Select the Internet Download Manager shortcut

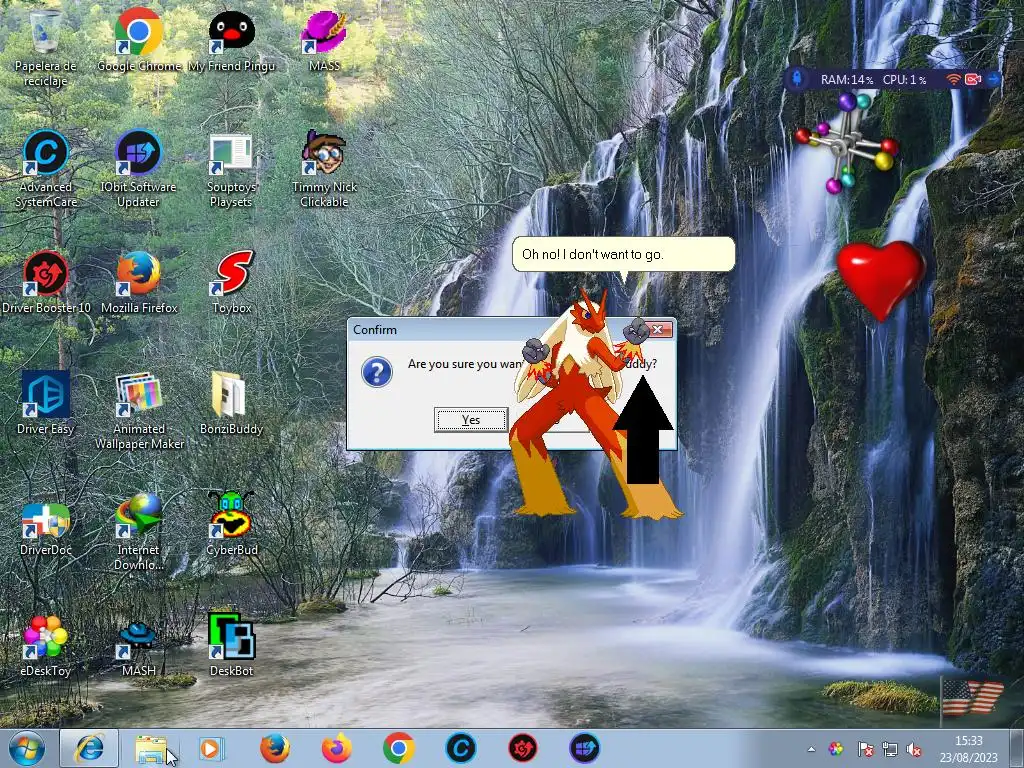click(138, 532)
